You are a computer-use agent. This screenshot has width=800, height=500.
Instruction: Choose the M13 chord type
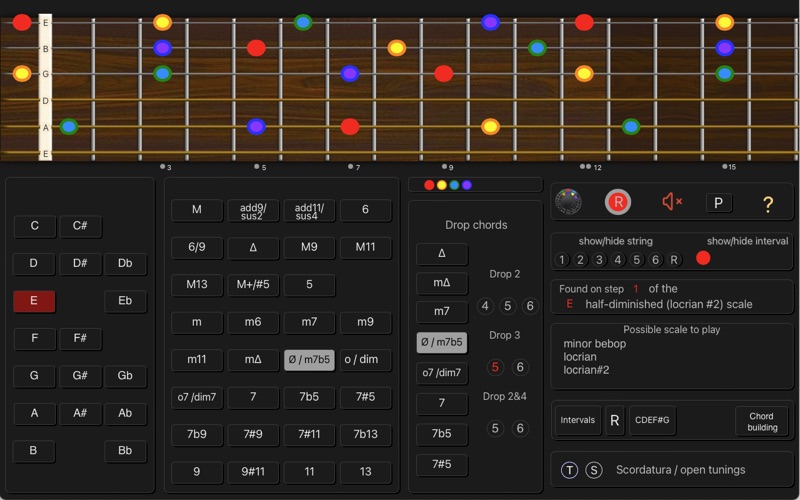coord(197,284)
